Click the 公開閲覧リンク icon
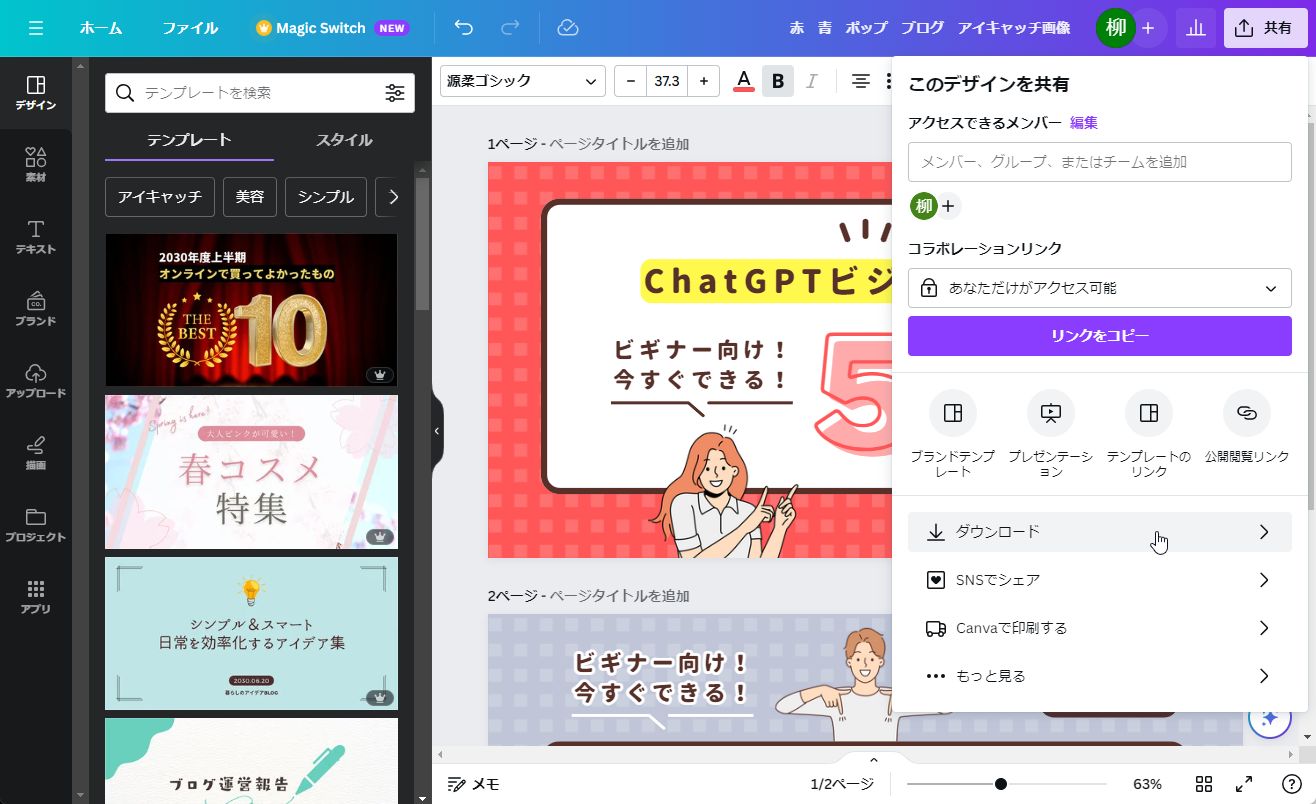 tap(1246, 413)
